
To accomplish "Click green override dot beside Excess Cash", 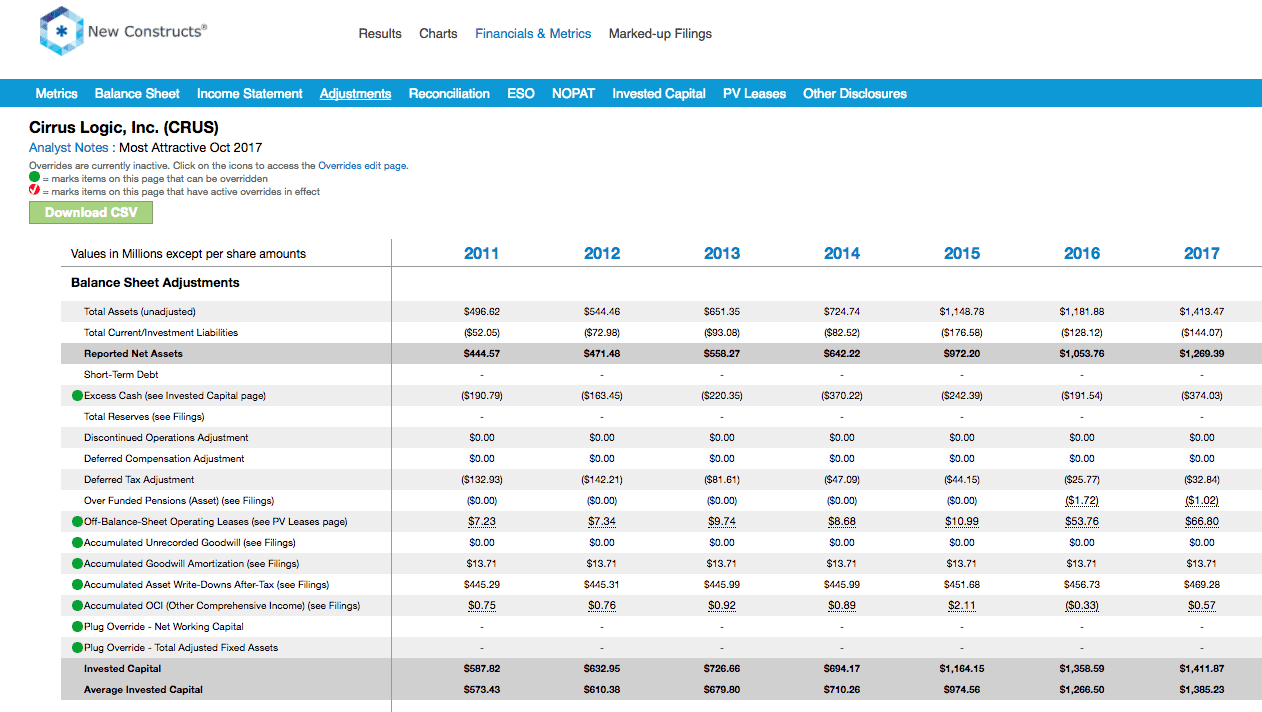I will (78, 396).
